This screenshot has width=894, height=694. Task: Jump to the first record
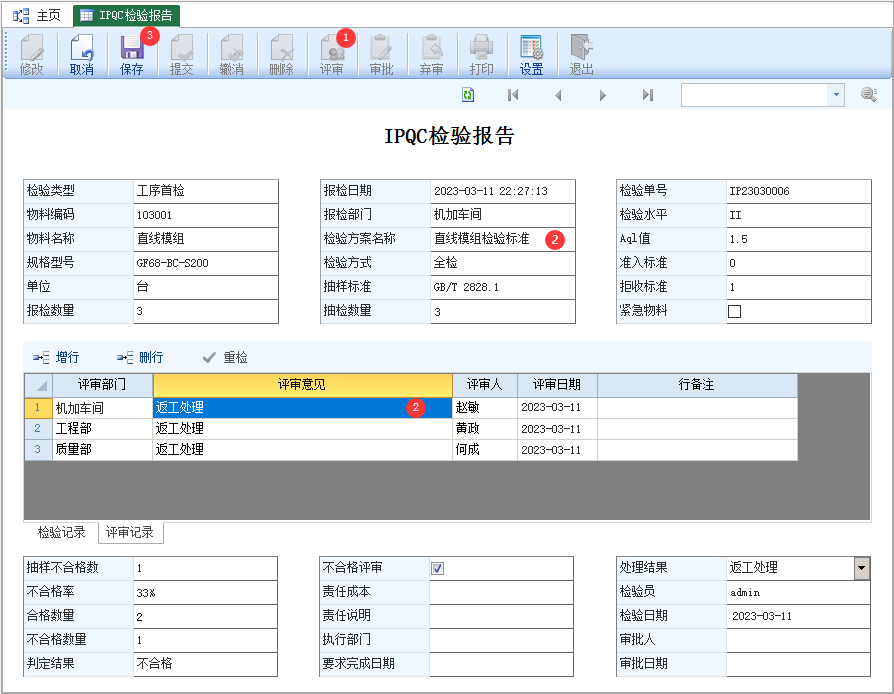coord(513,95)
